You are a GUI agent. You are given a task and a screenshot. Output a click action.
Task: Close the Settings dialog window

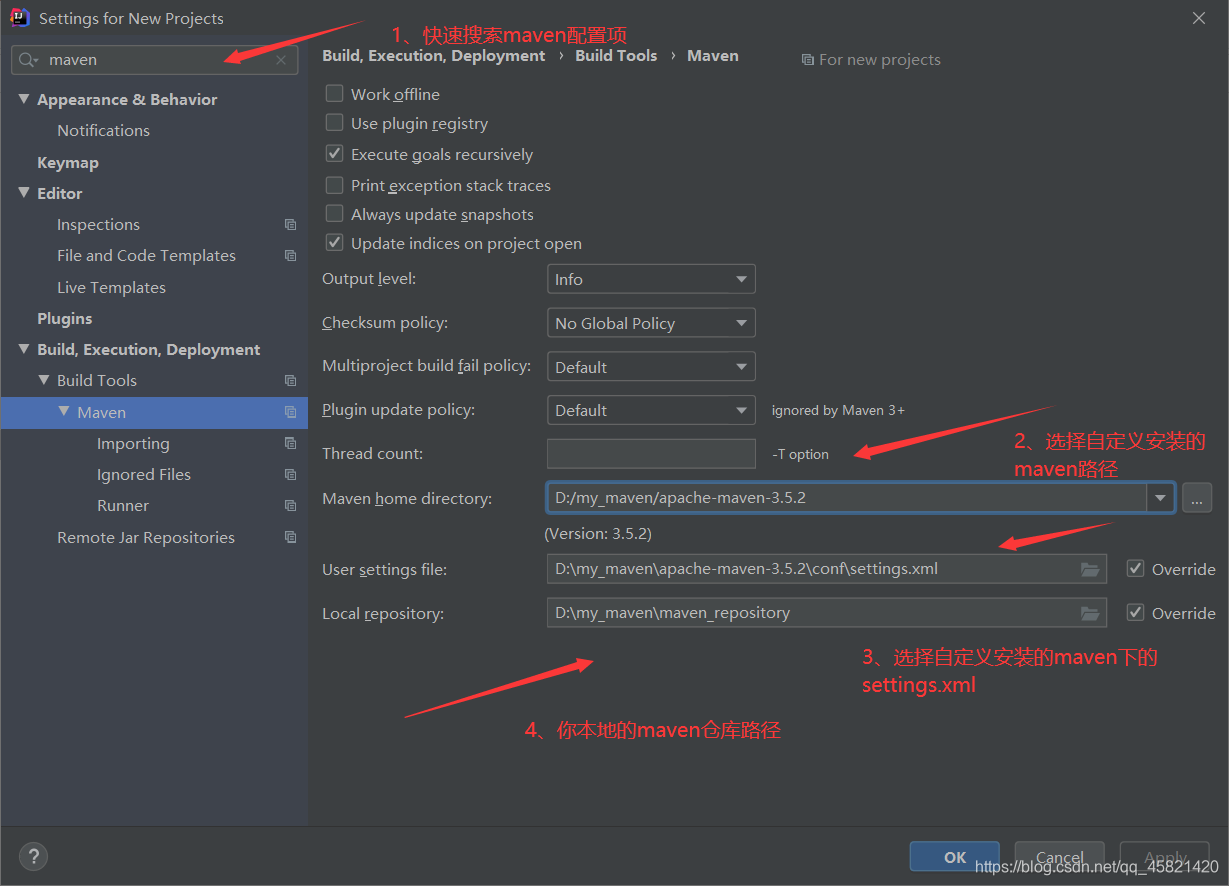1199,18
